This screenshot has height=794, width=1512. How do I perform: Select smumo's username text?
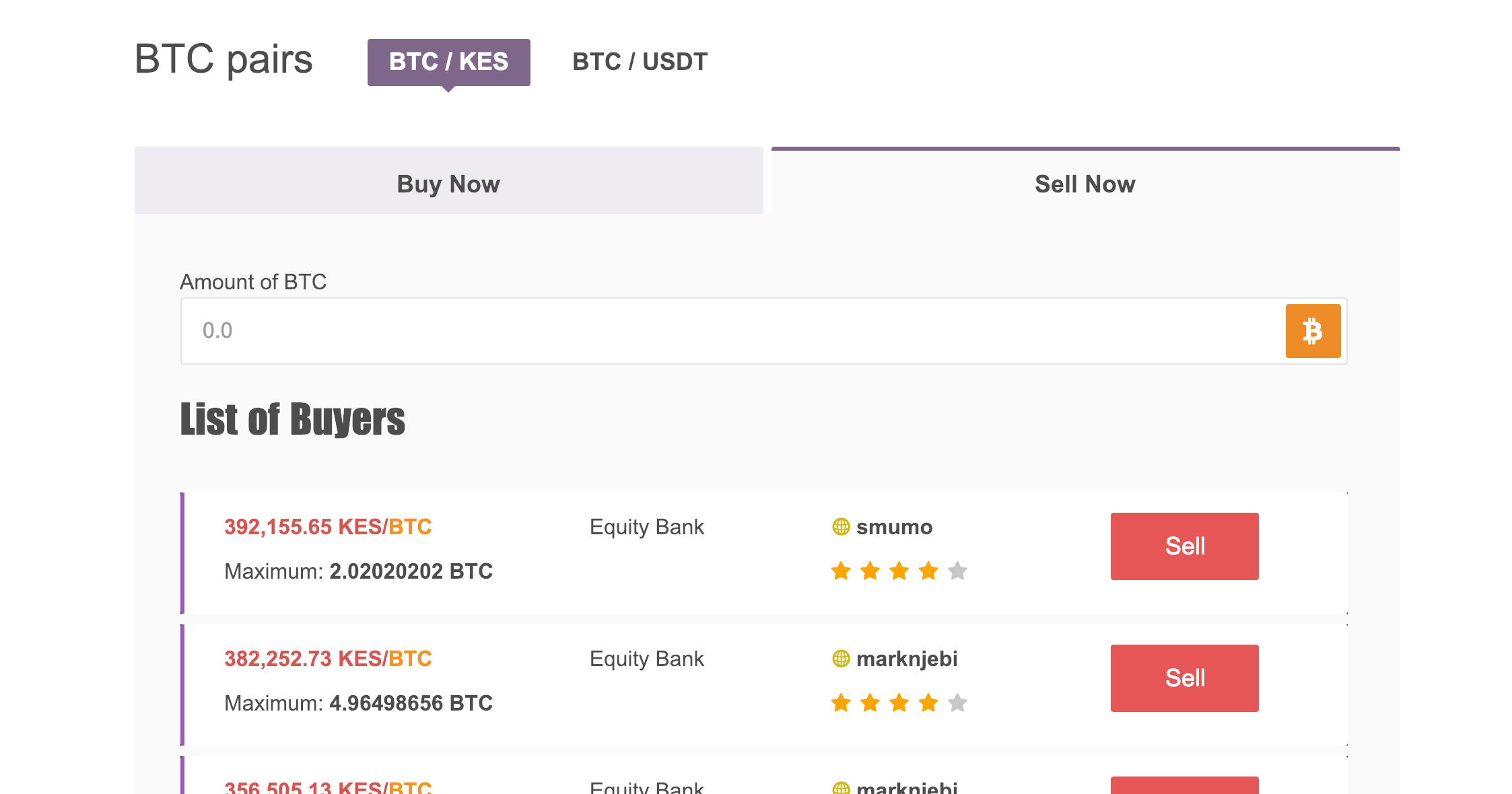tap(895, 527)
